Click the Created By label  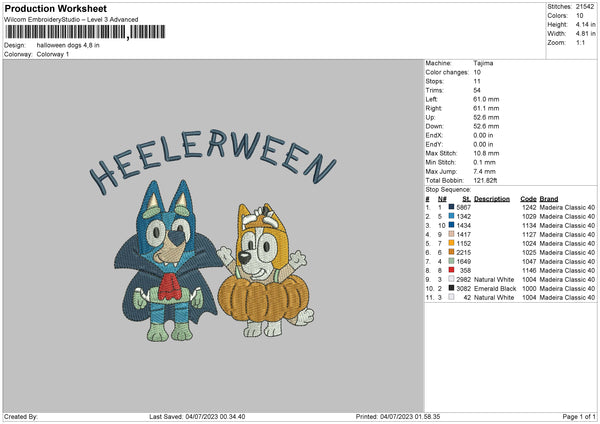[x=21, y=416]
